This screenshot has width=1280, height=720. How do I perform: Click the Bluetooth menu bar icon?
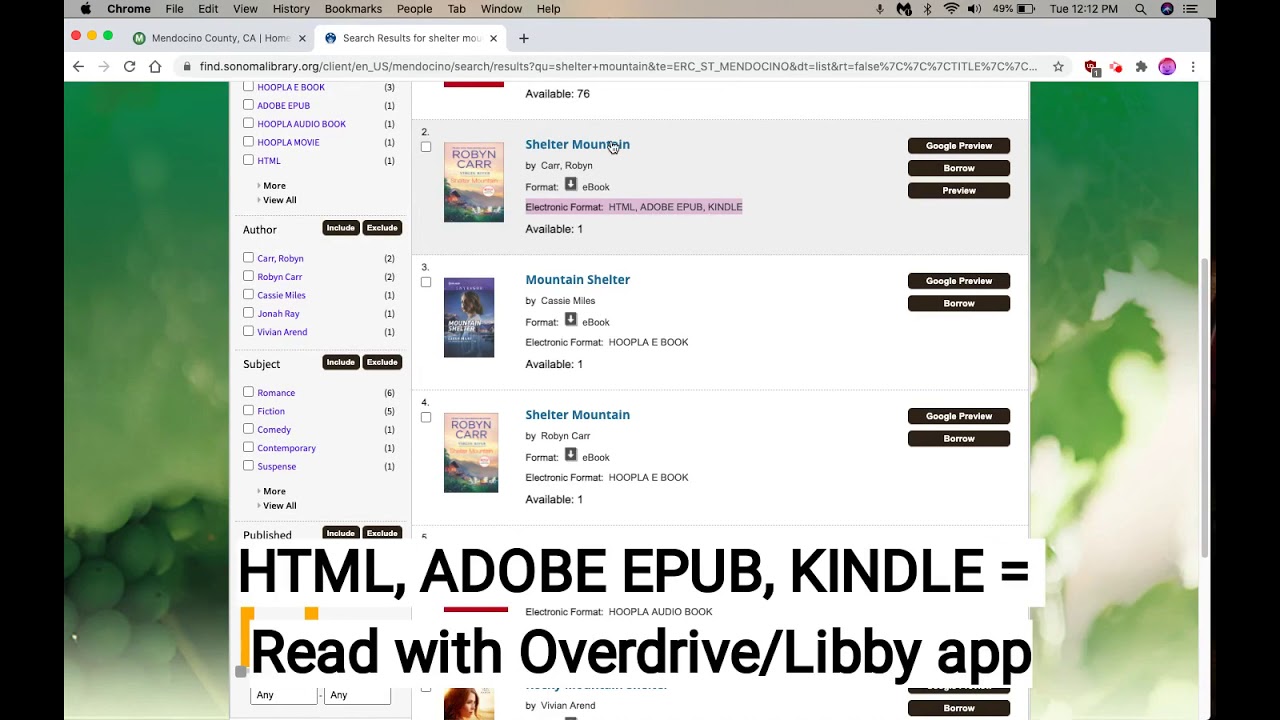click(x=927, y=9)
